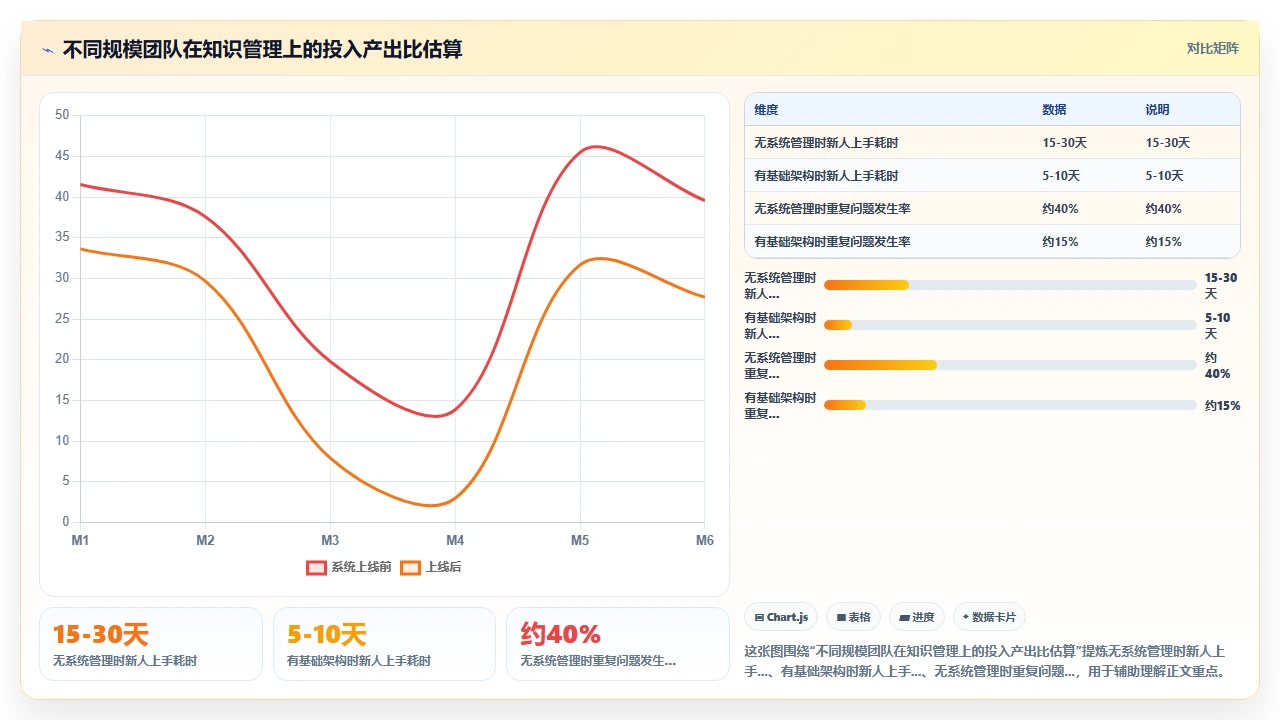Click the 50 y-axis label
The image size is (1280, 720).
(62, 115)
